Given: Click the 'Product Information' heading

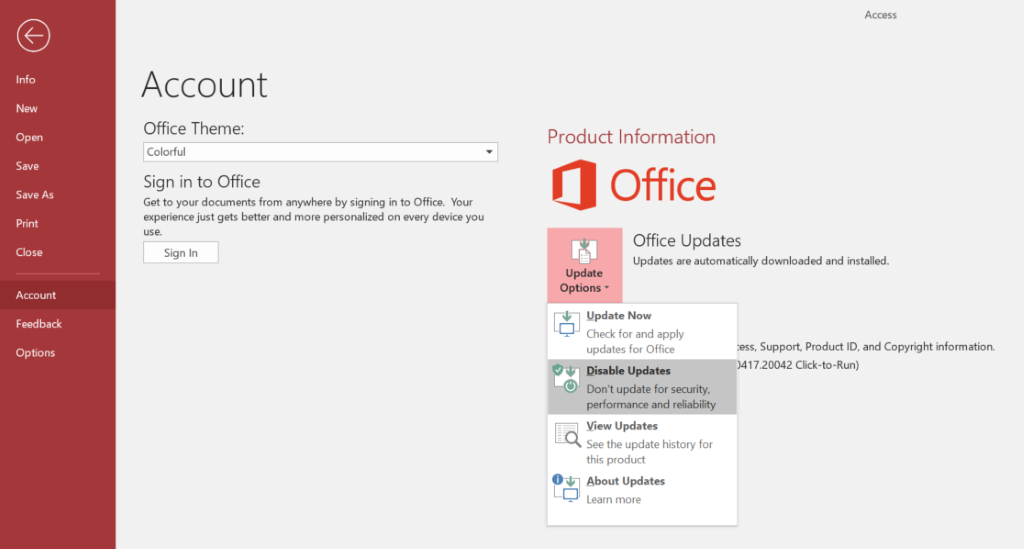Looking at the screenshot, I should (x=632, y=136).
